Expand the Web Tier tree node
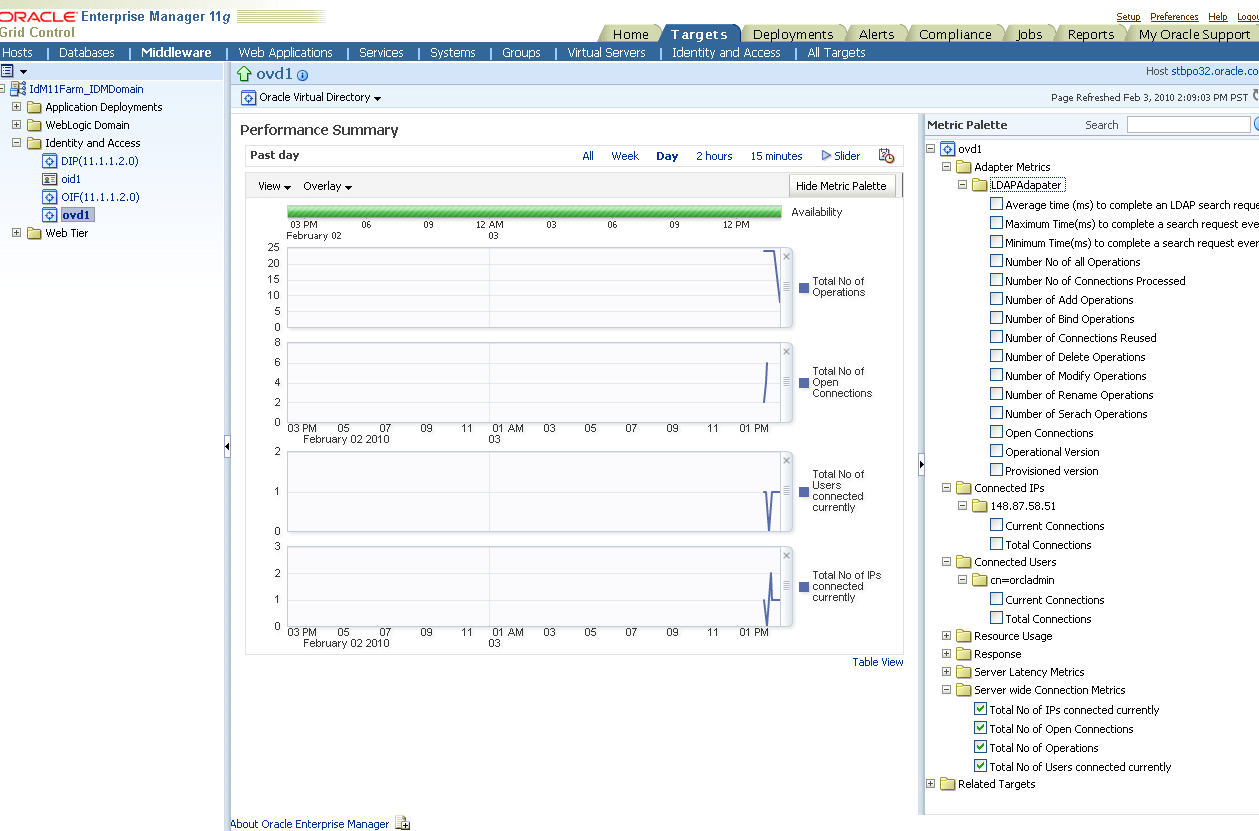This screenshot has width=1259, height=831. pos(16,233)
